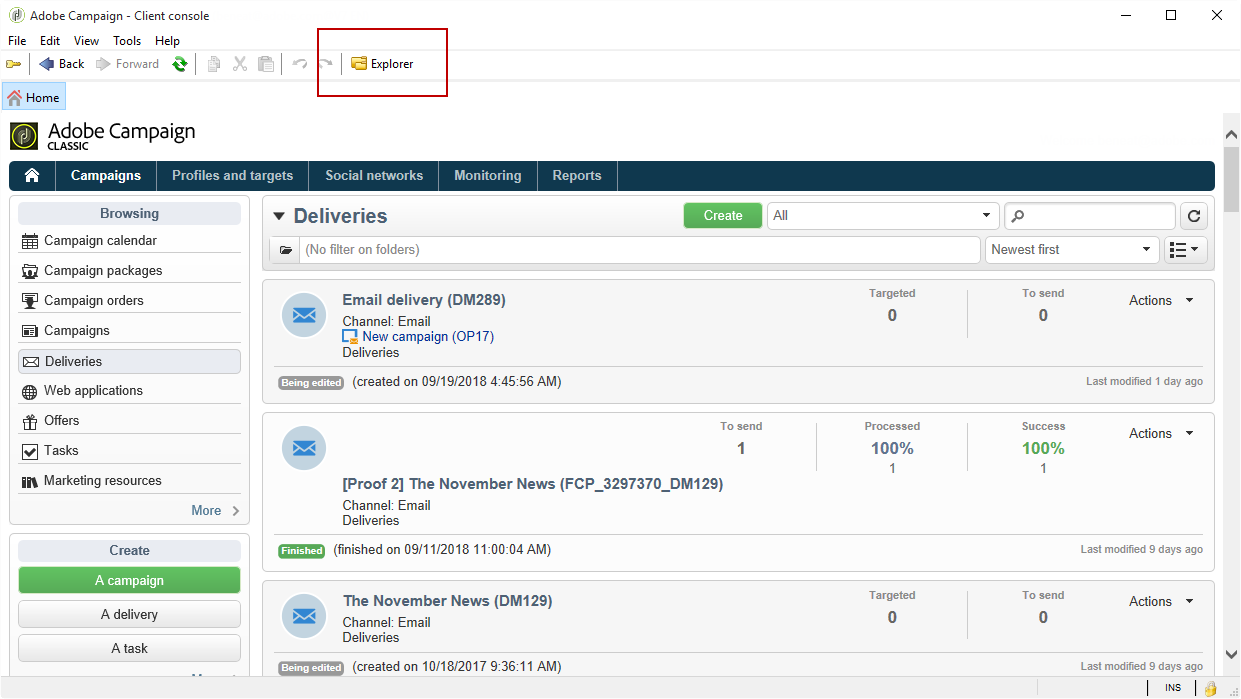
Task: Open Campaign packages in Browsing panel
Action: tap(129, 270)
